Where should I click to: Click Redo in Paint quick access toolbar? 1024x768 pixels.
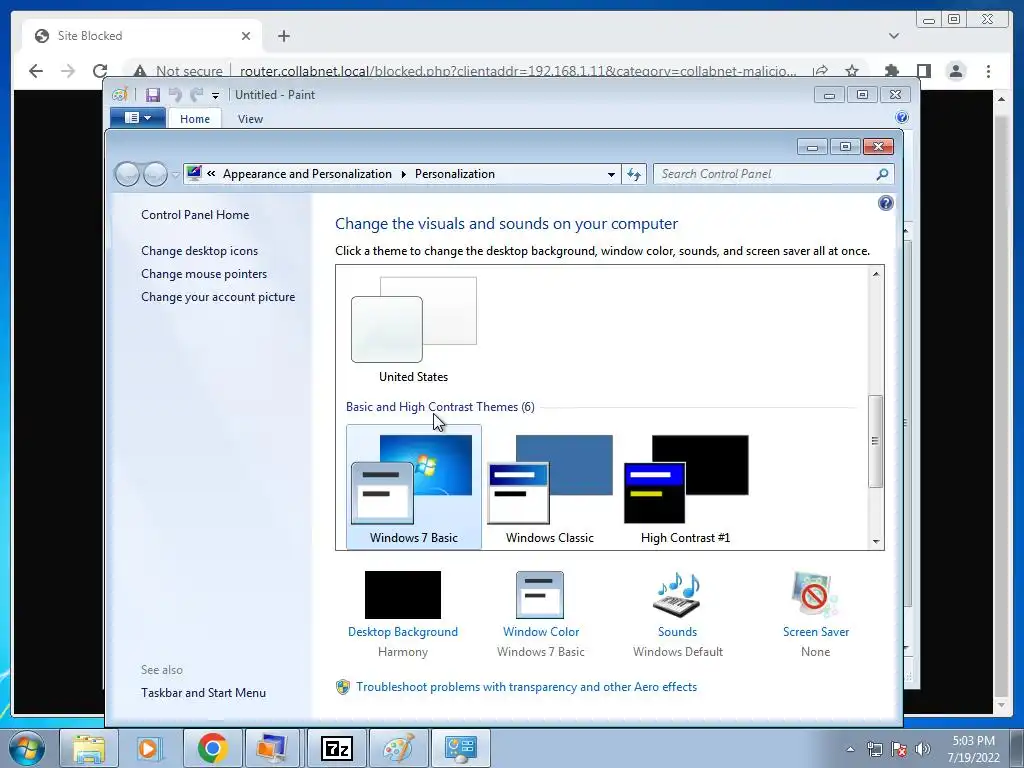tap(196, 95)
